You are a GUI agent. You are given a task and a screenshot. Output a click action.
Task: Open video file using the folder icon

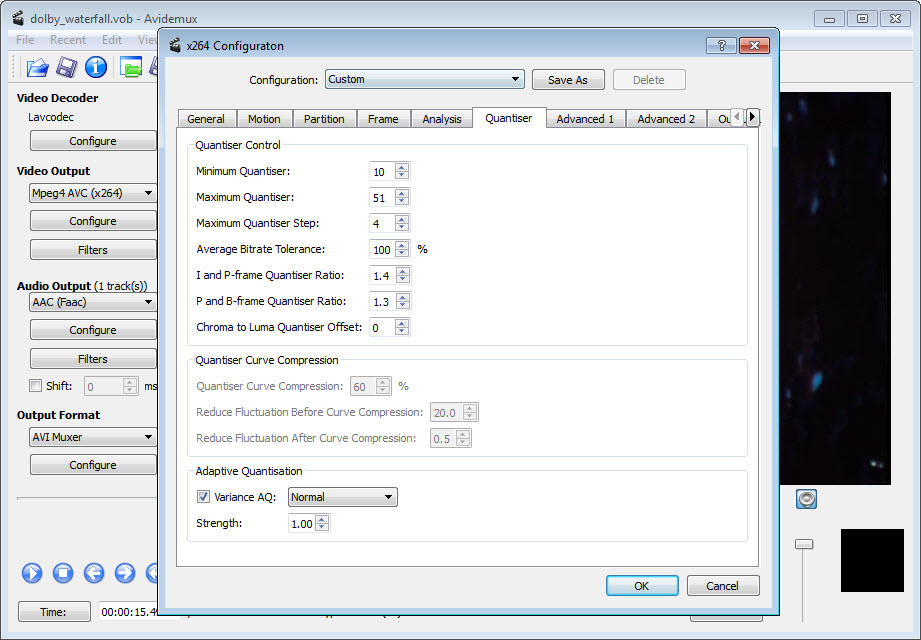tap(36, 67)
